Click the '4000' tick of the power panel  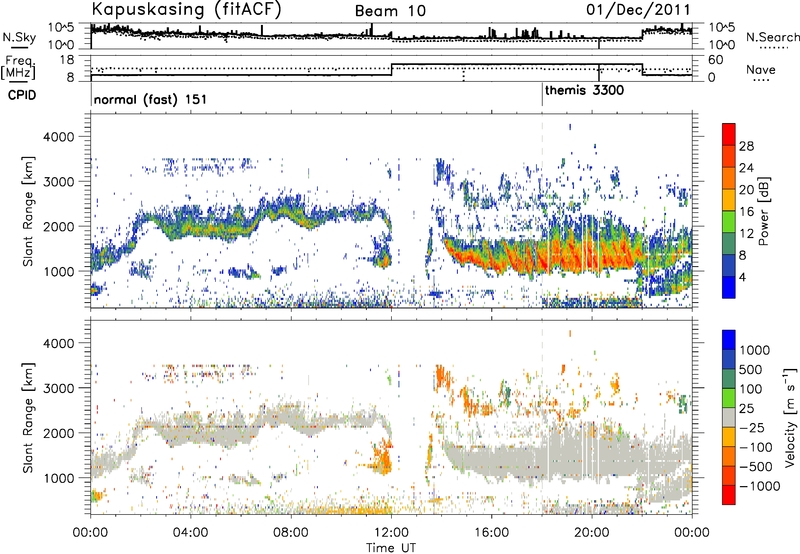pyautogui.click(x=60, y=137)
